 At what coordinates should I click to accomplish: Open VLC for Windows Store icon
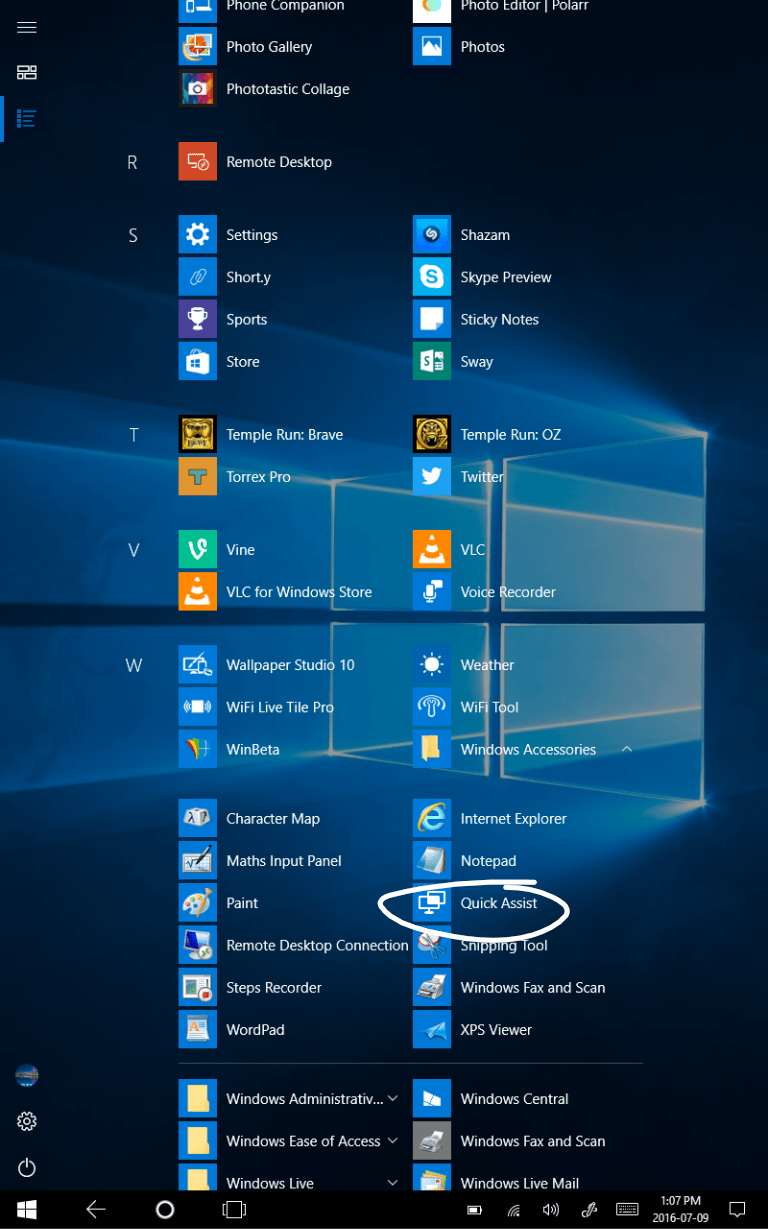[198, 591]
